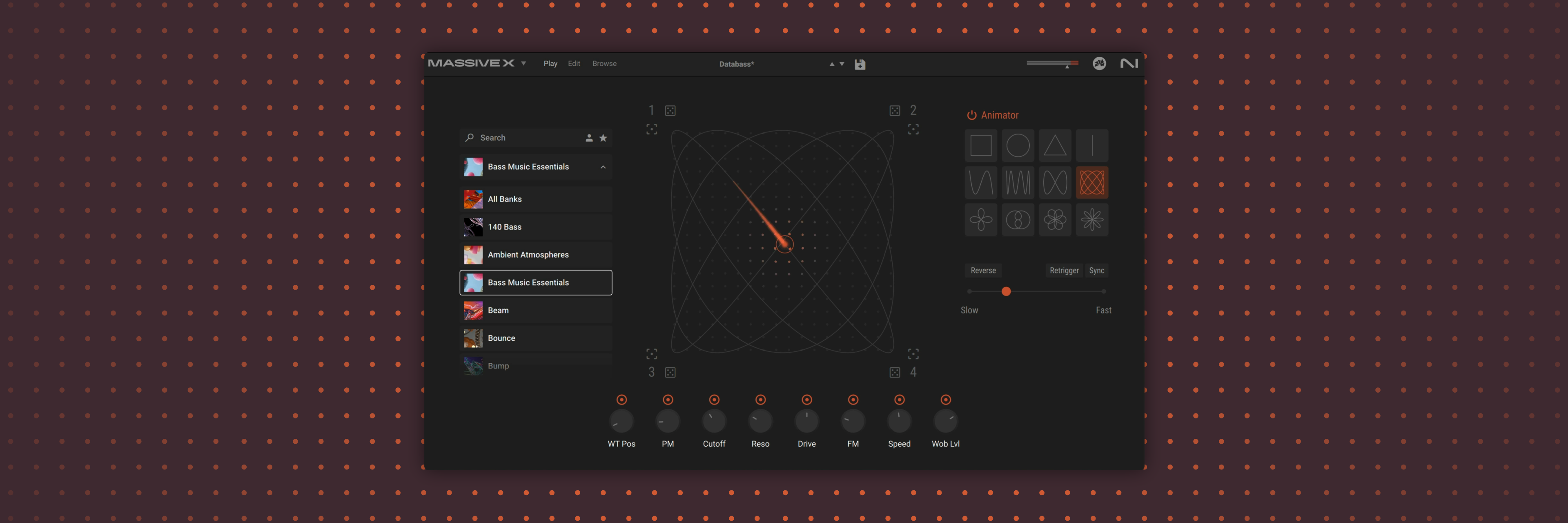1568x523 pixels.
Task: Toggle the target circle above WT Pos
Action: pos(621,400)
